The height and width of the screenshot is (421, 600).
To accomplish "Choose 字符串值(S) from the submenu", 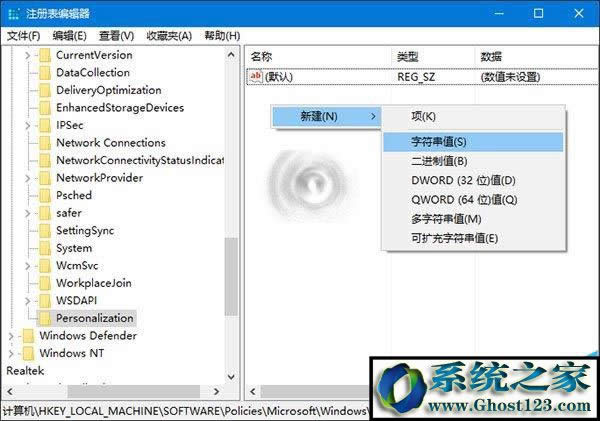I will point(439,142).
